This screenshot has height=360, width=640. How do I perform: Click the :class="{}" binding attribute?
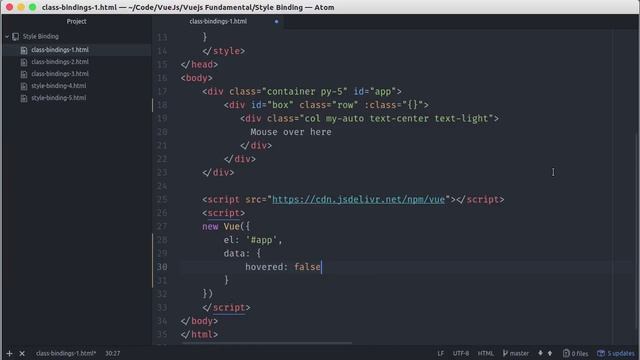pos(393,105)
